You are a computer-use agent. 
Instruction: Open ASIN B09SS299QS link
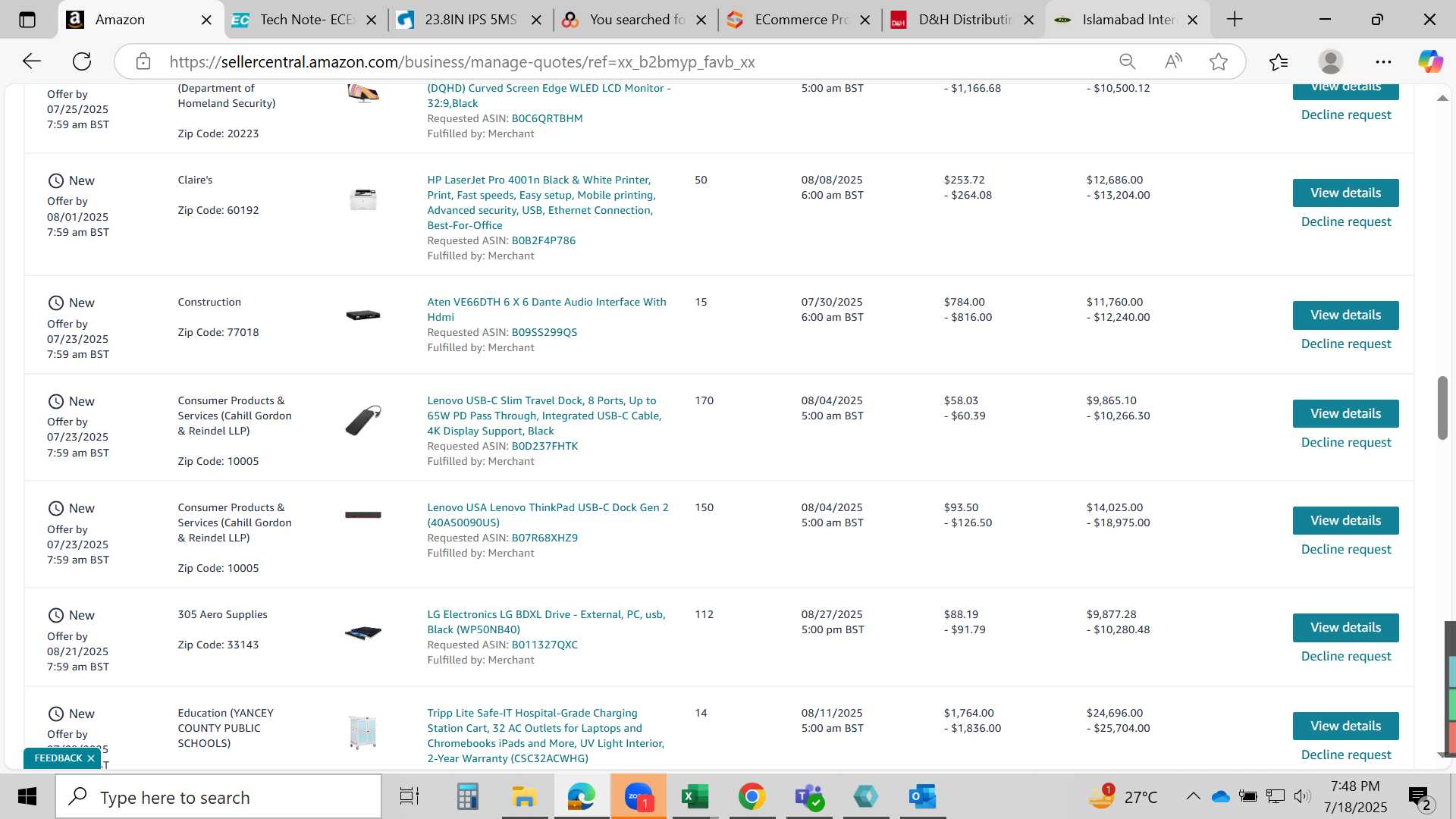(544, 332)
